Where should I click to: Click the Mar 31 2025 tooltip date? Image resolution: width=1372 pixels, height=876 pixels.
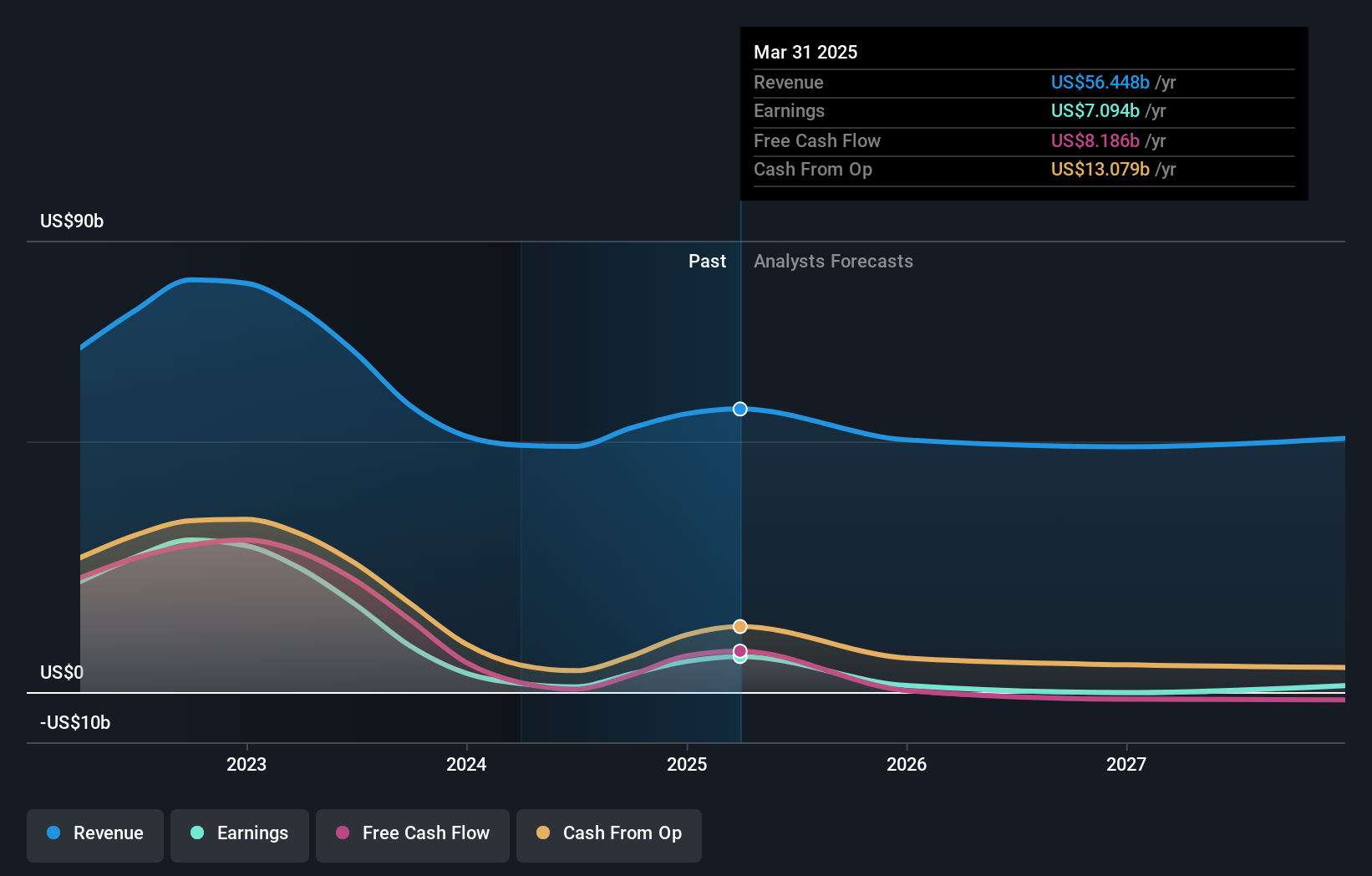[805, 52]
